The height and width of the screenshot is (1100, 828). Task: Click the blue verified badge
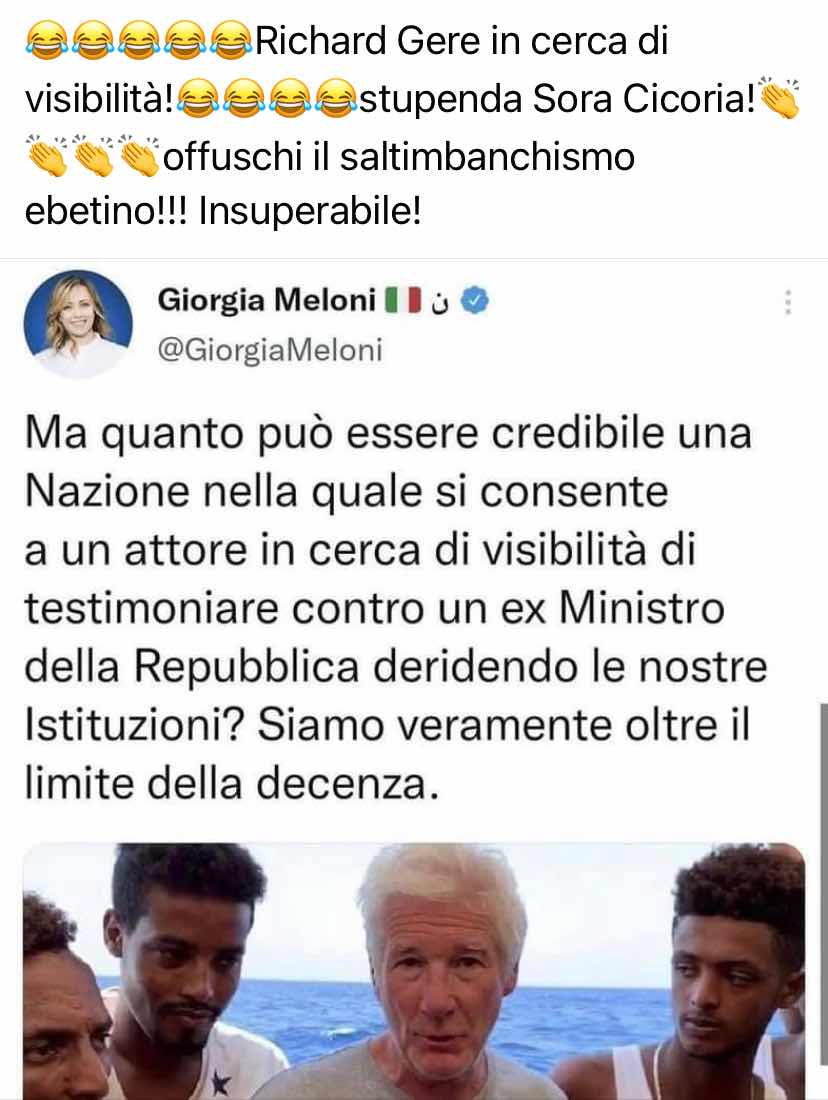pyautogui.click(x=476, y=301)
